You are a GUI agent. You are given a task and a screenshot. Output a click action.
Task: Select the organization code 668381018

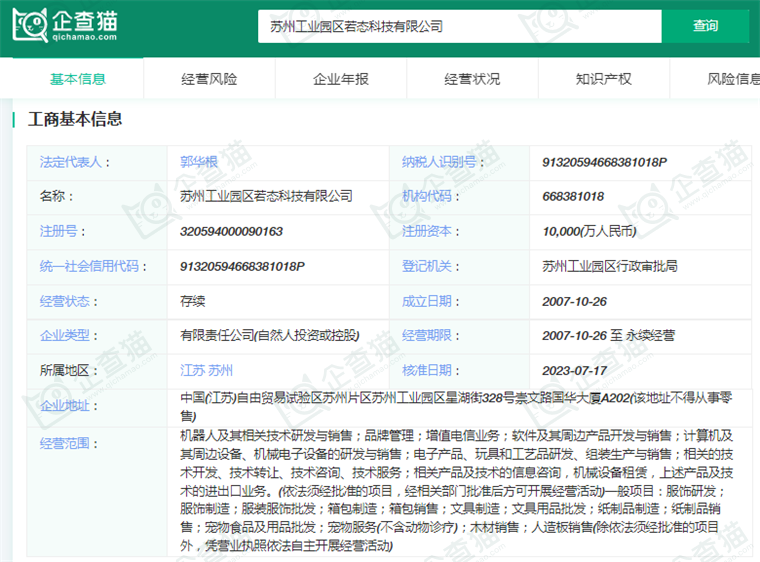(573, 196)
